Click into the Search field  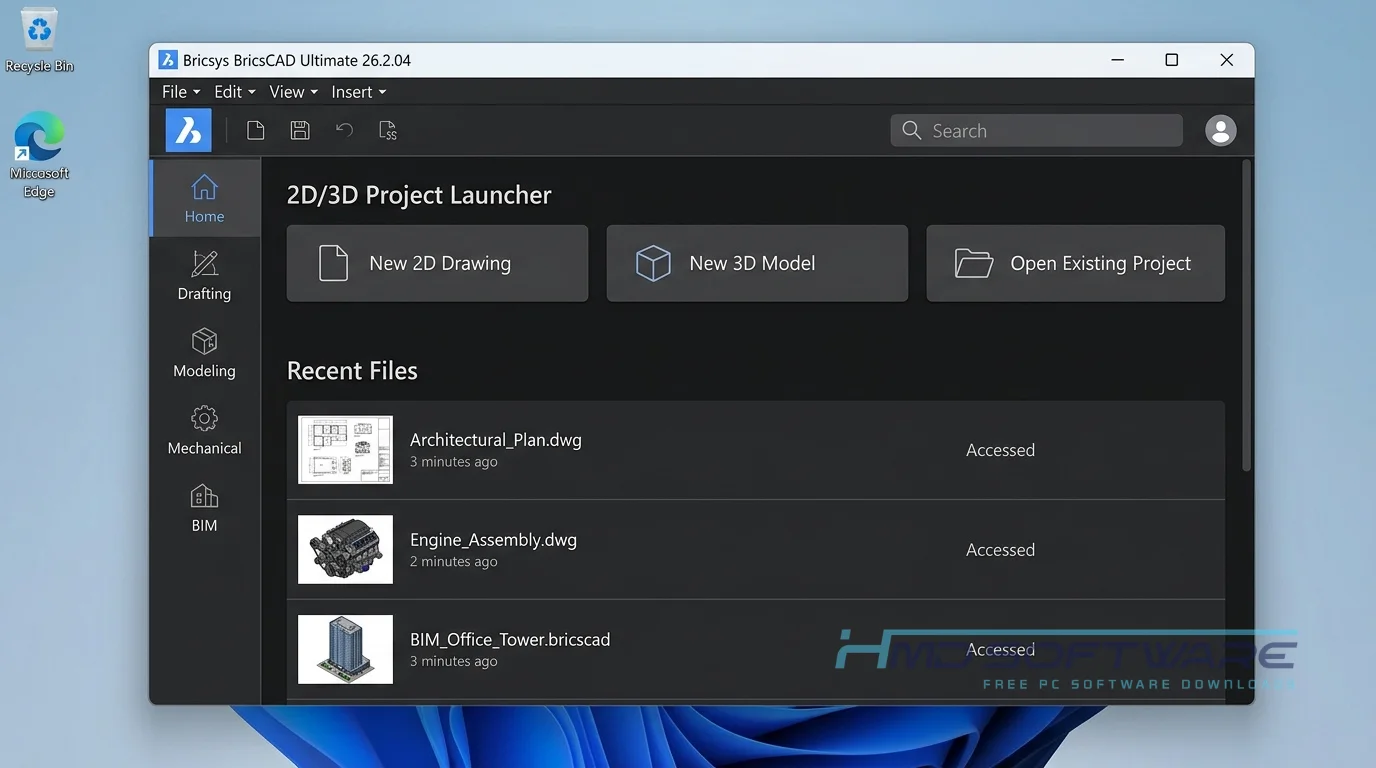(1036, 130)
